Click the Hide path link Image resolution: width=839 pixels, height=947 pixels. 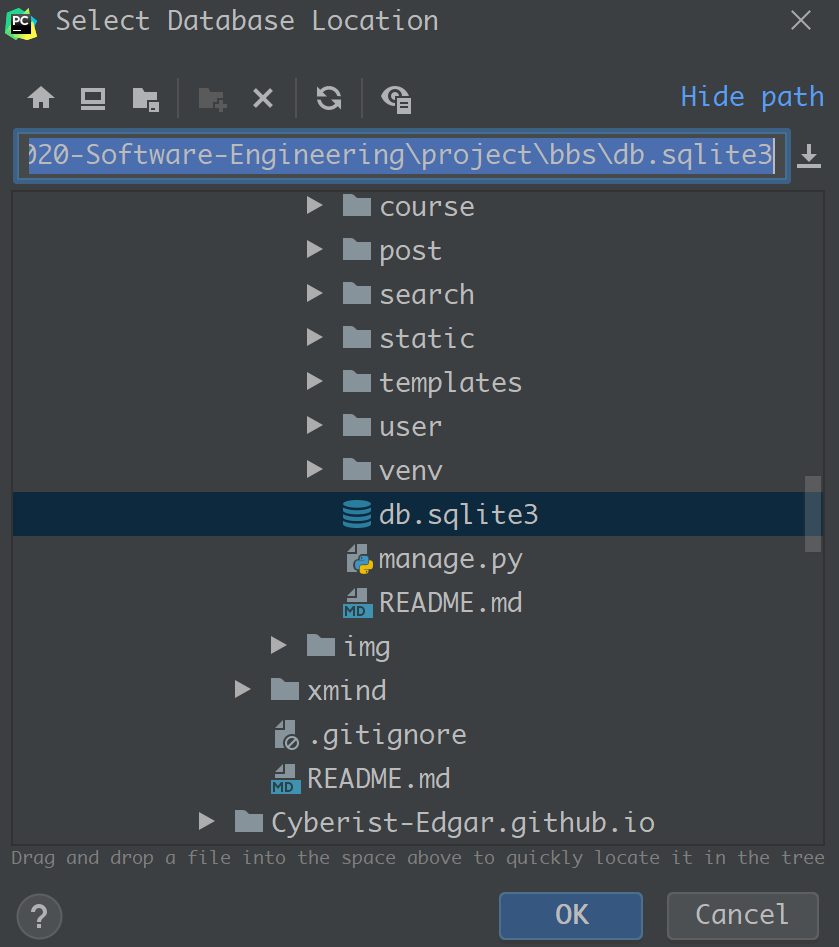click(752, 96)
